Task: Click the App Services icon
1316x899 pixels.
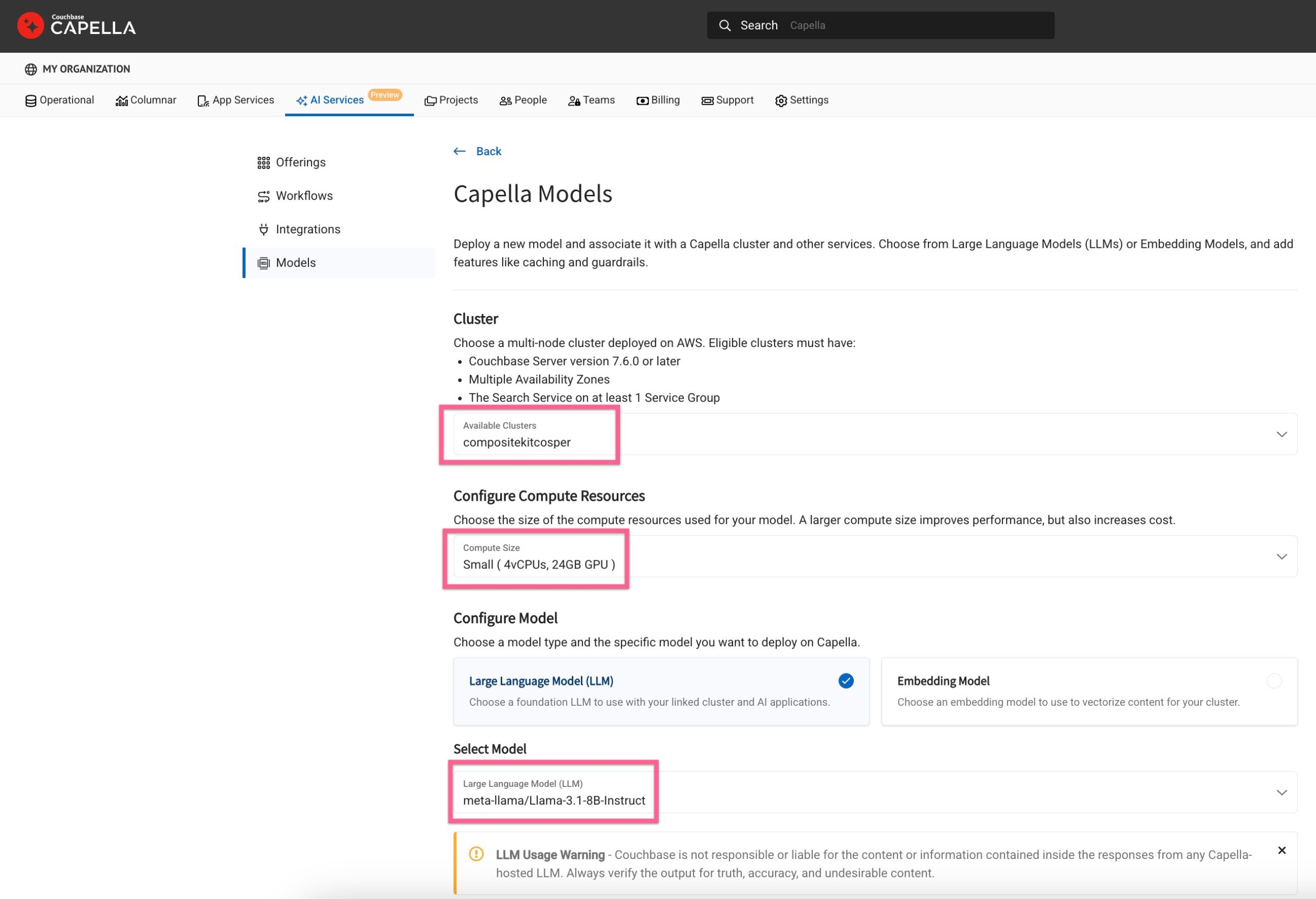Action: coord(203,101)
